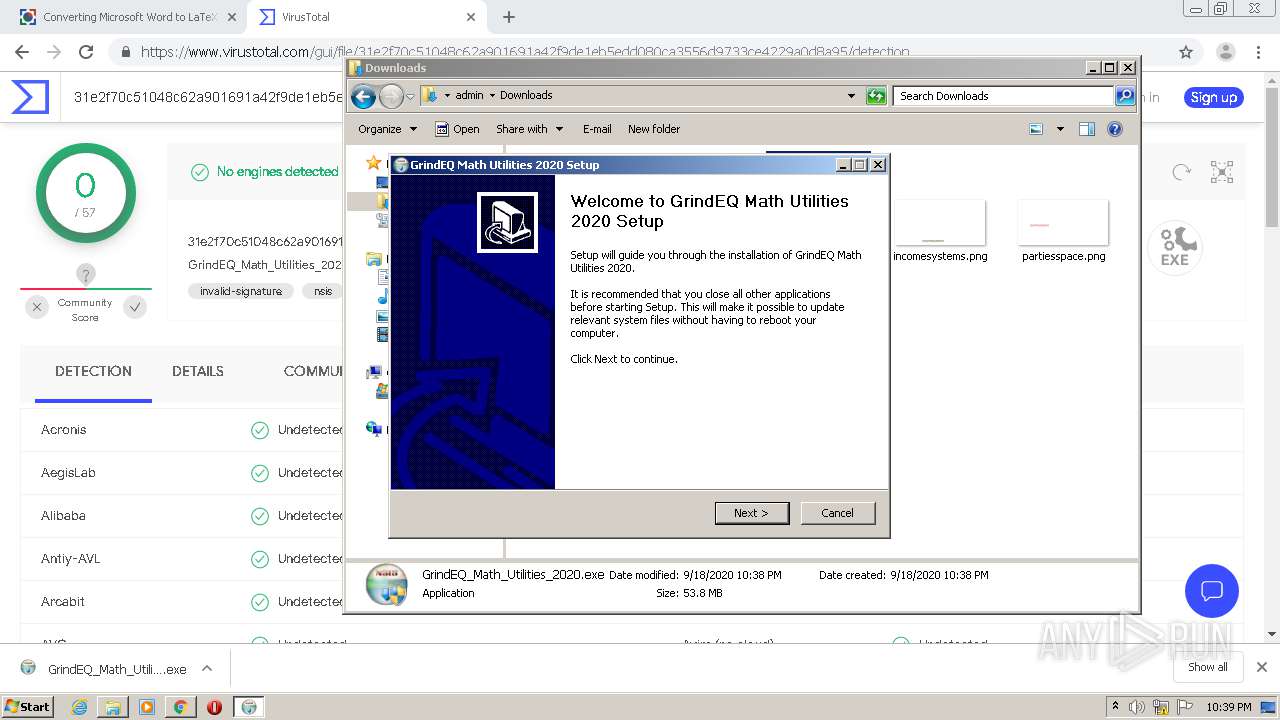
Task: Select partiesspace.png file
Action: [x=1063, y=231]
